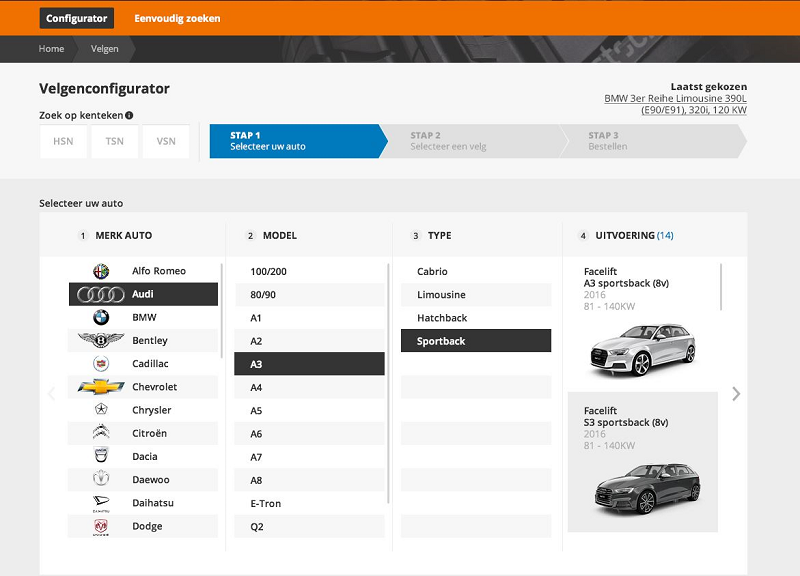Select model A5
The height and width of the screenshot is (576, 800).
[309, 411]
